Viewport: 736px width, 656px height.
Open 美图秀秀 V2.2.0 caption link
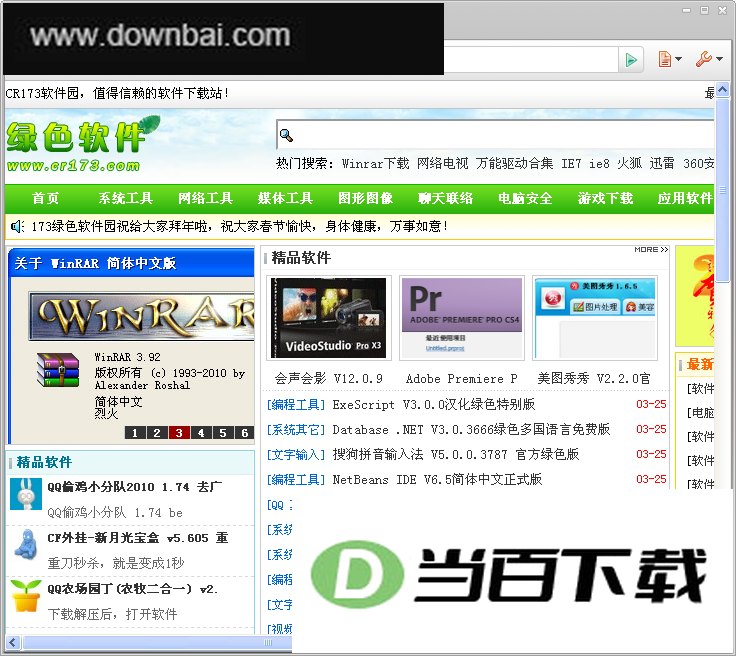tap(594, 379)
